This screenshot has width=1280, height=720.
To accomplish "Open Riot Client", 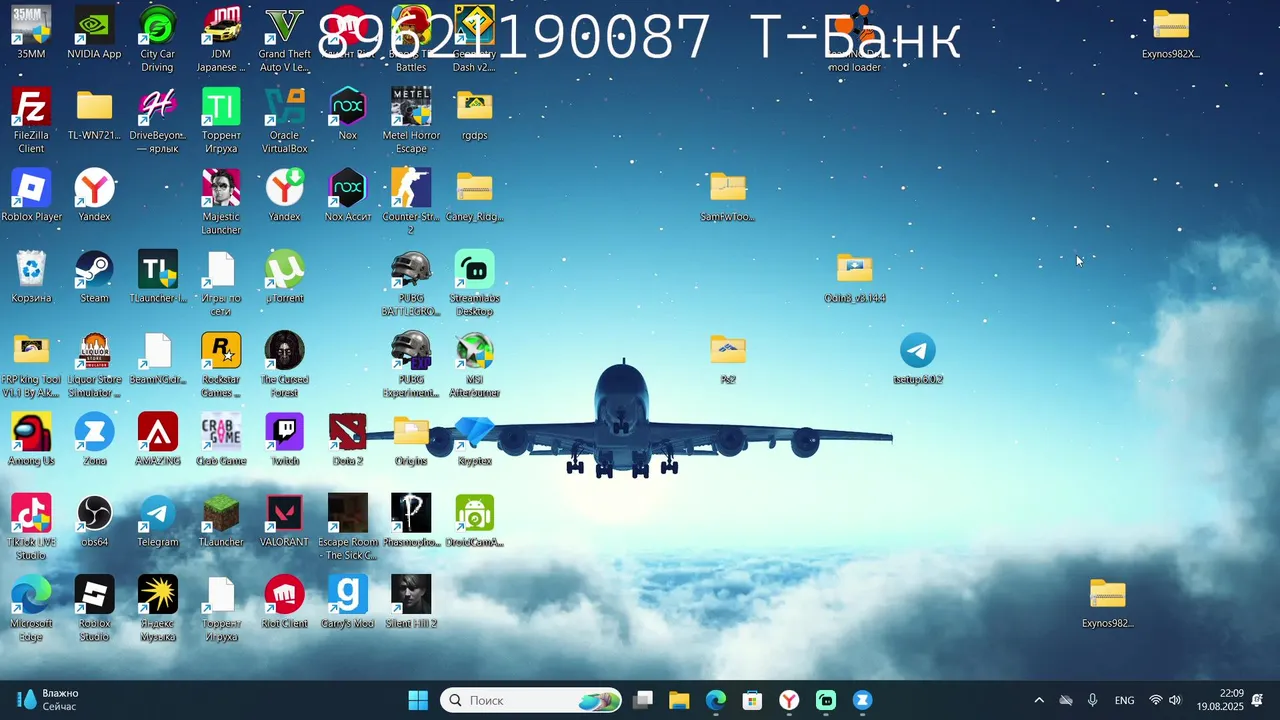I will (x=284, y=602).
